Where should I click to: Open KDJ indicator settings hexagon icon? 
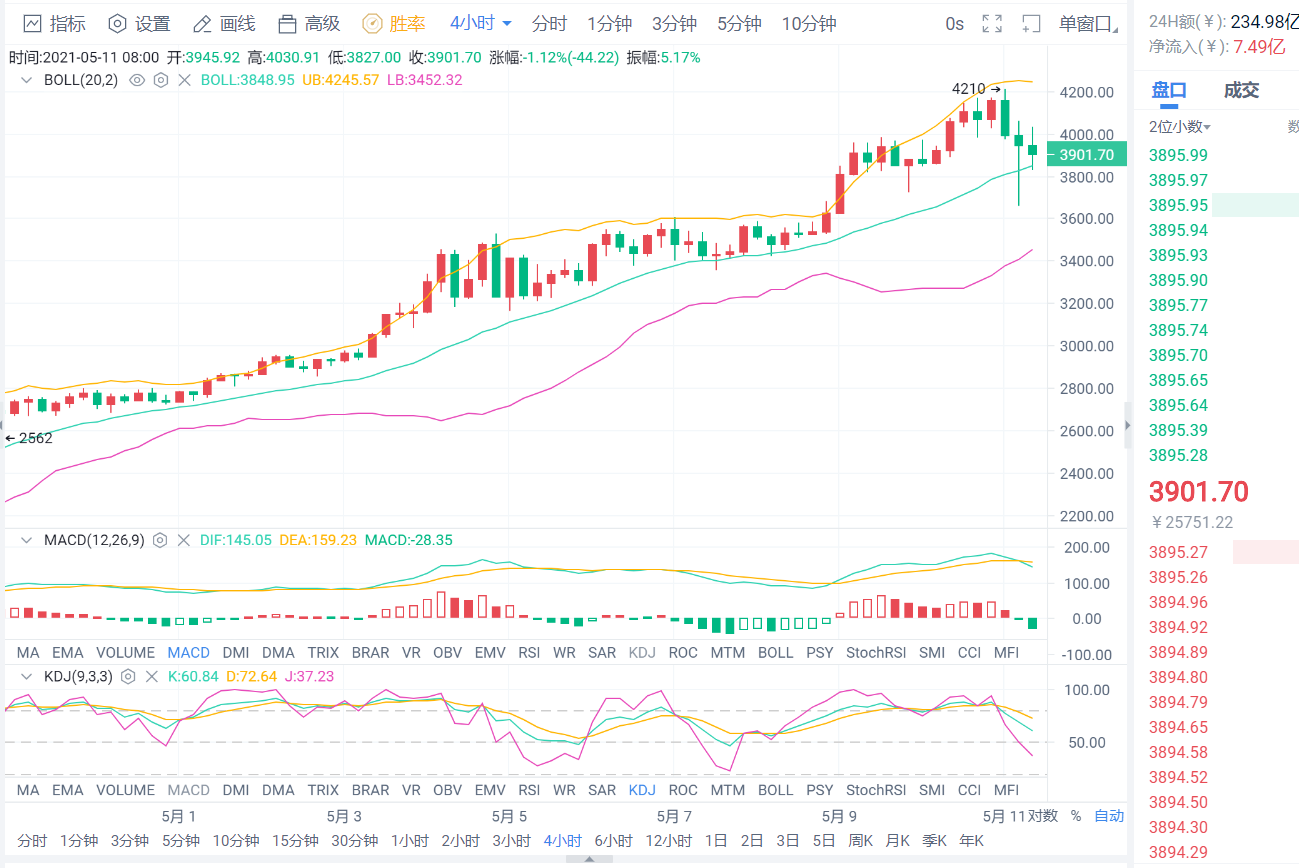click(128, 676)
